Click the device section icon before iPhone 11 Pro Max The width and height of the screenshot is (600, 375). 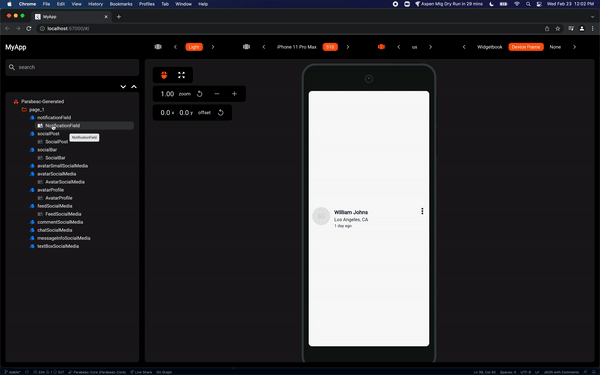246,47
